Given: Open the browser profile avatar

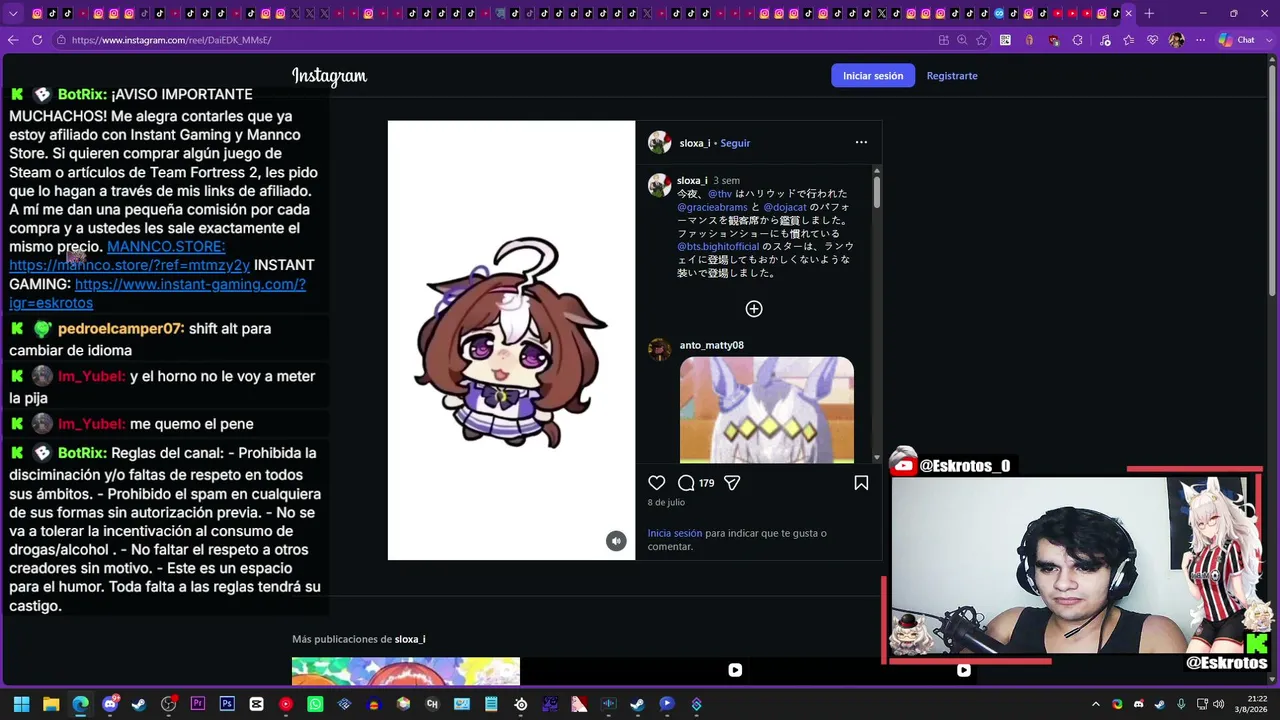Looking at the screenshot, I should [1176, 40].
